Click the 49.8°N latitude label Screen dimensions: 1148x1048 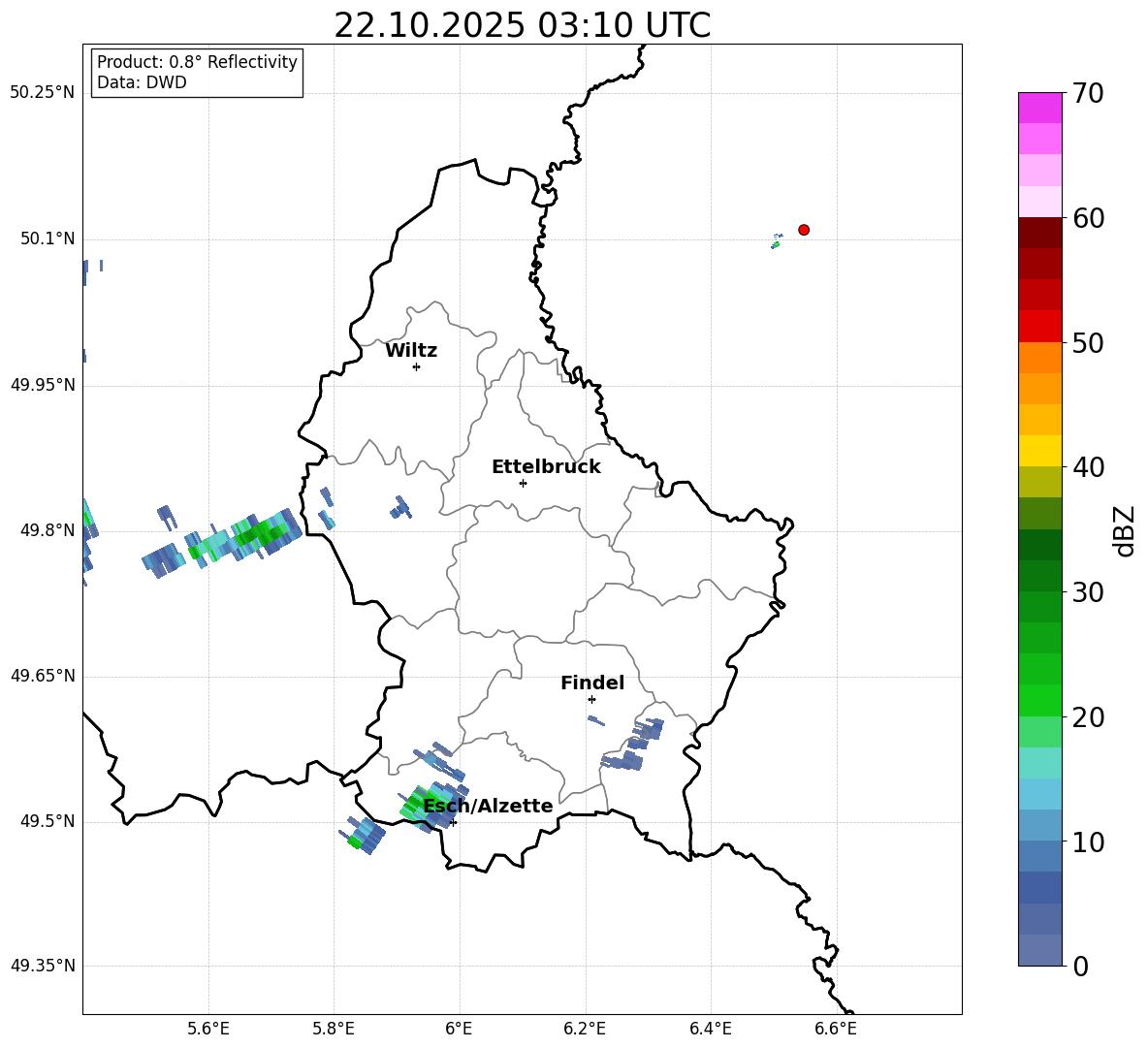click(48, 530)
